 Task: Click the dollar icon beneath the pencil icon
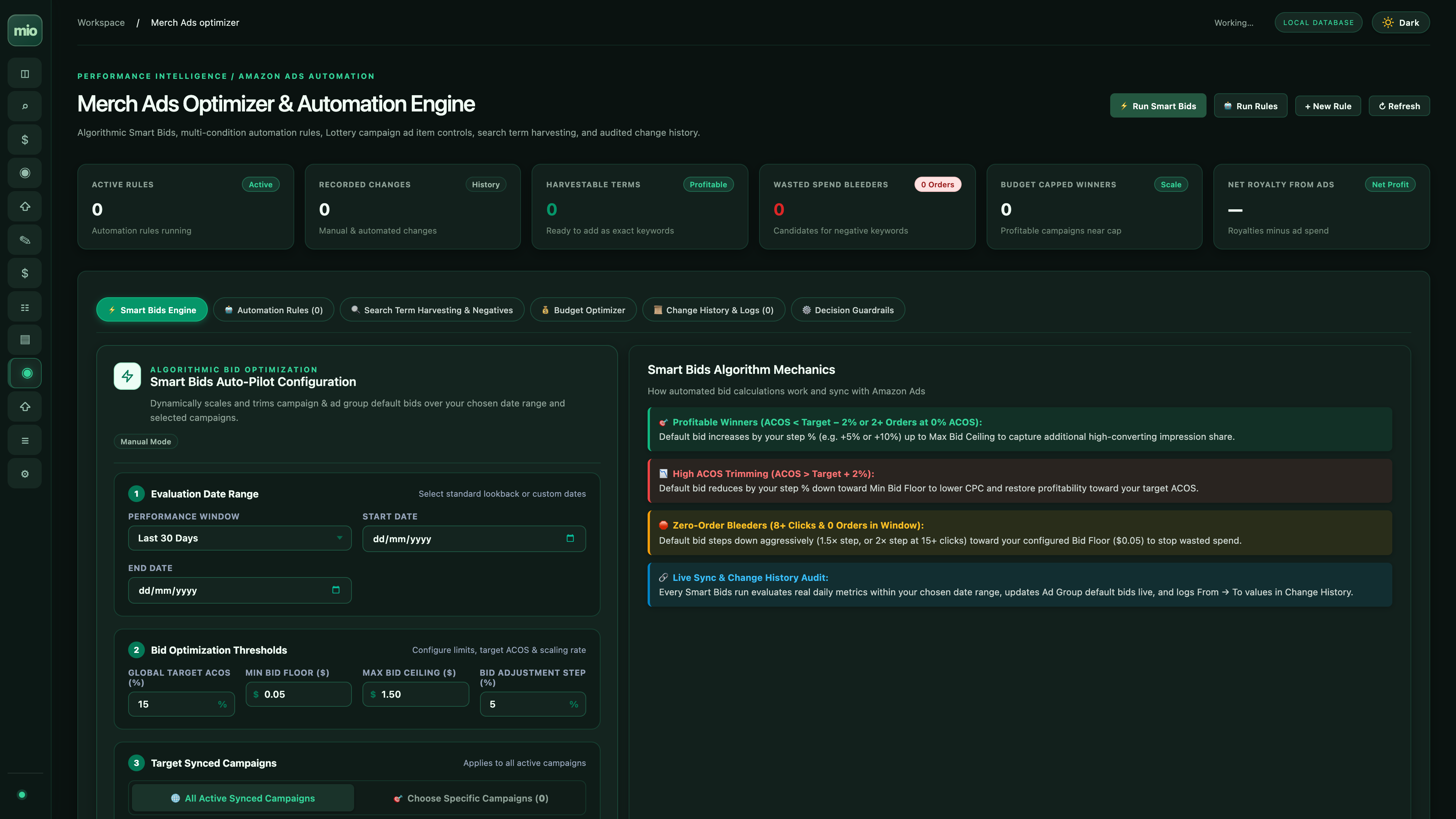25,273
